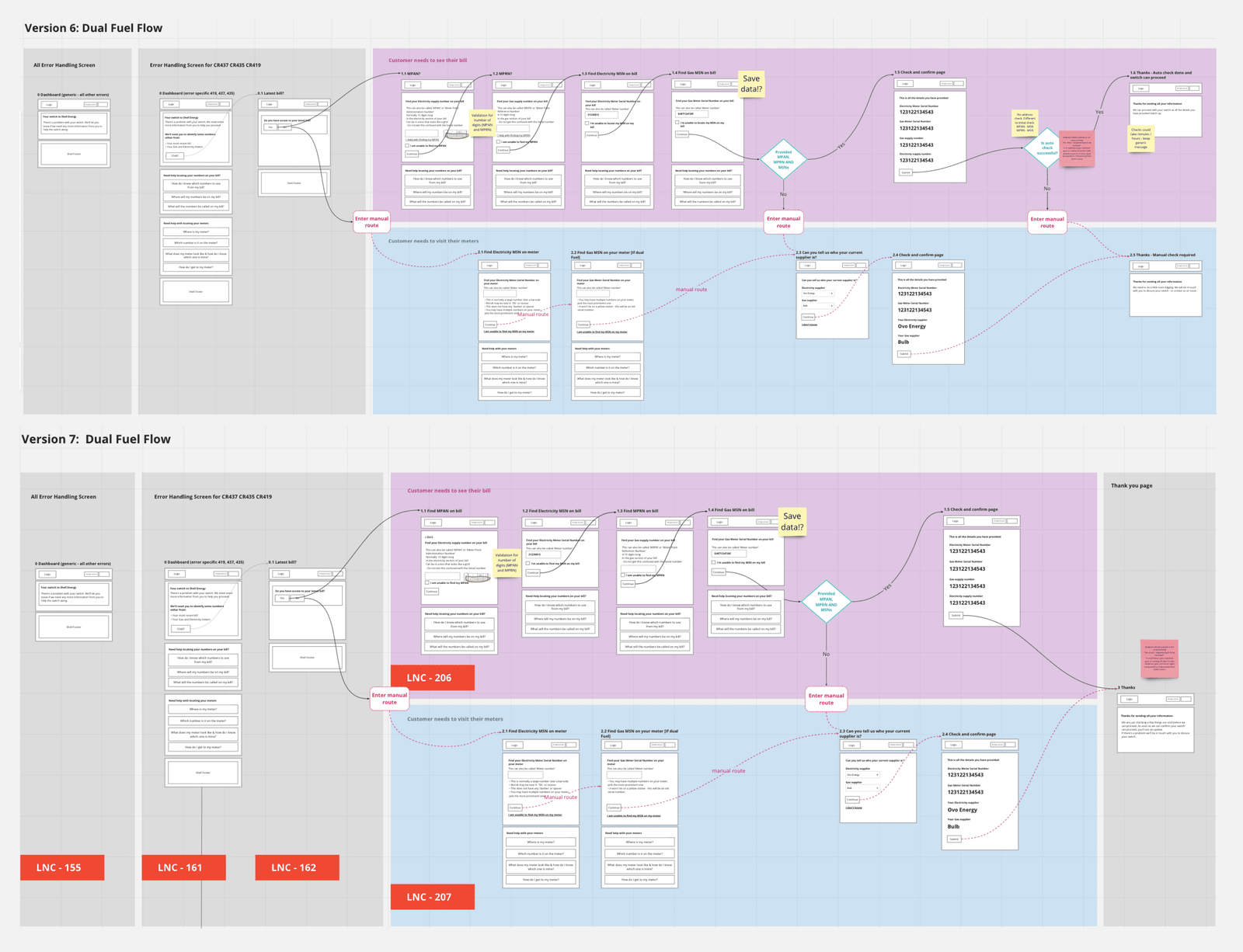Expand 'How do I get to my meter?' on Version 6 screen 2.2
The image size is (1243, 952).
pos(608,392)
